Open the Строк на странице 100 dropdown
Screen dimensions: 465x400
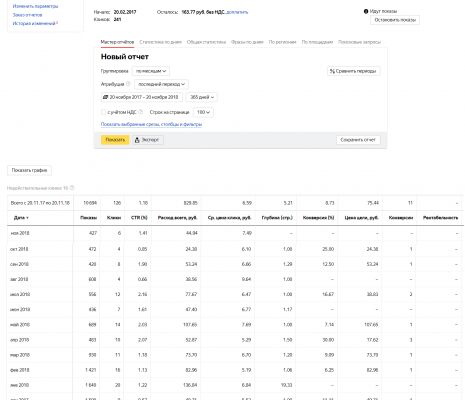pyautogui.click(x=203, y=112)
